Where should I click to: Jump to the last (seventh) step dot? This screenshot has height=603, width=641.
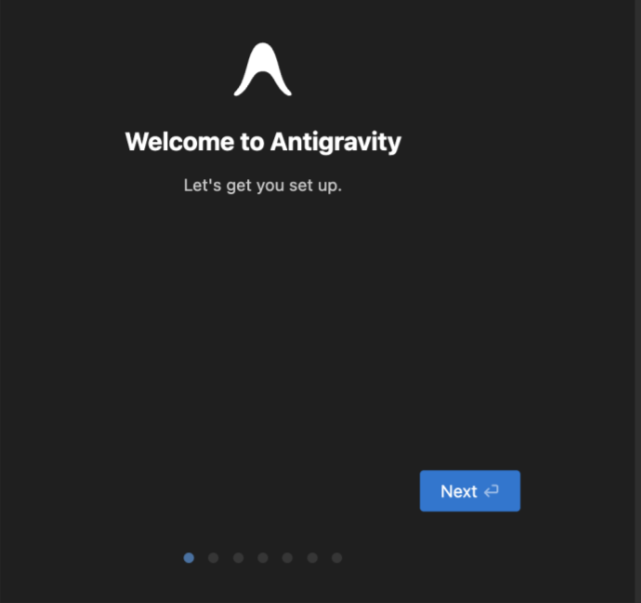tap(337, 558)
